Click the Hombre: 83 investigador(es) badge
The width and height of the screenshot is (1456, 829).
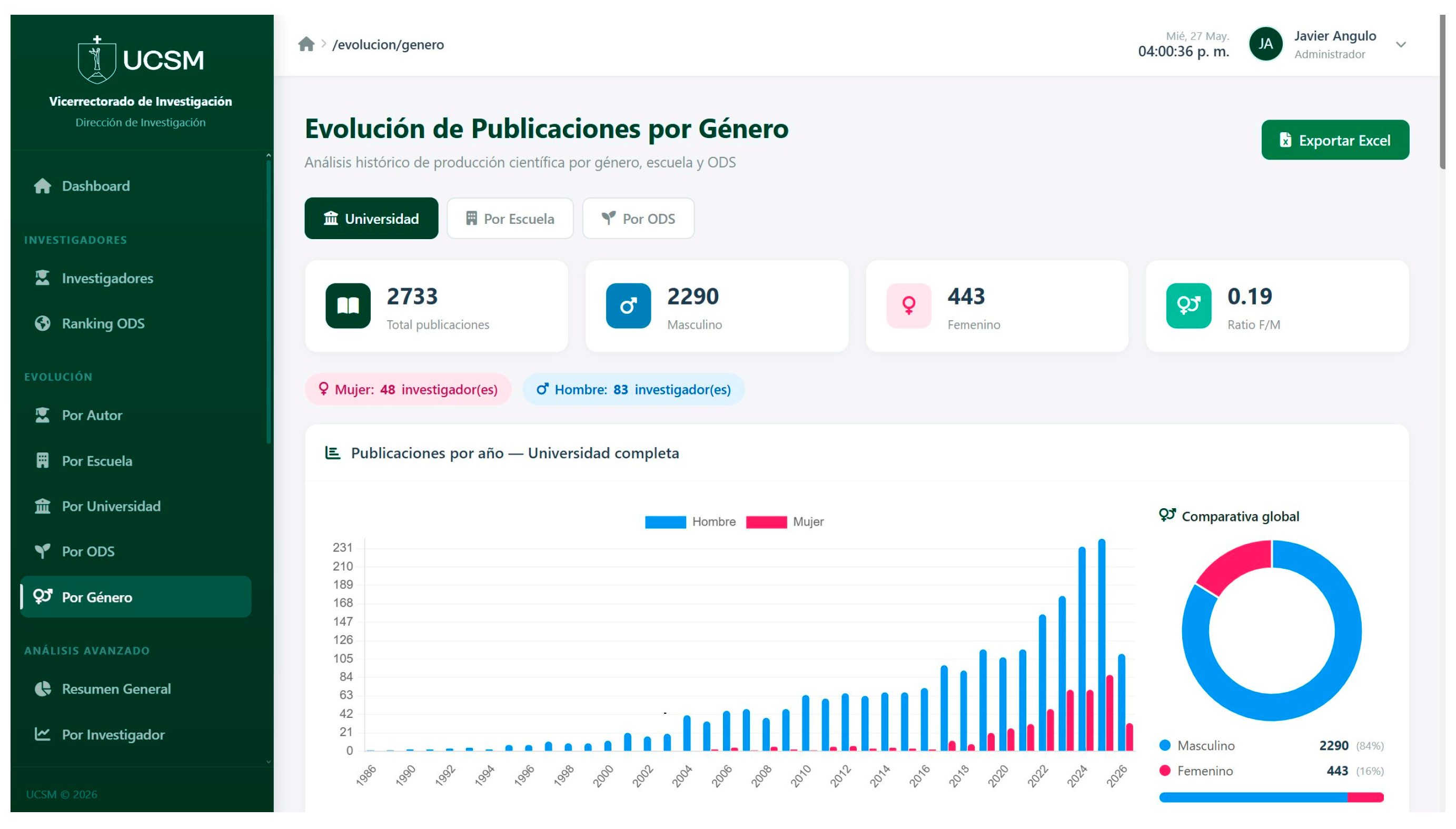633,389
